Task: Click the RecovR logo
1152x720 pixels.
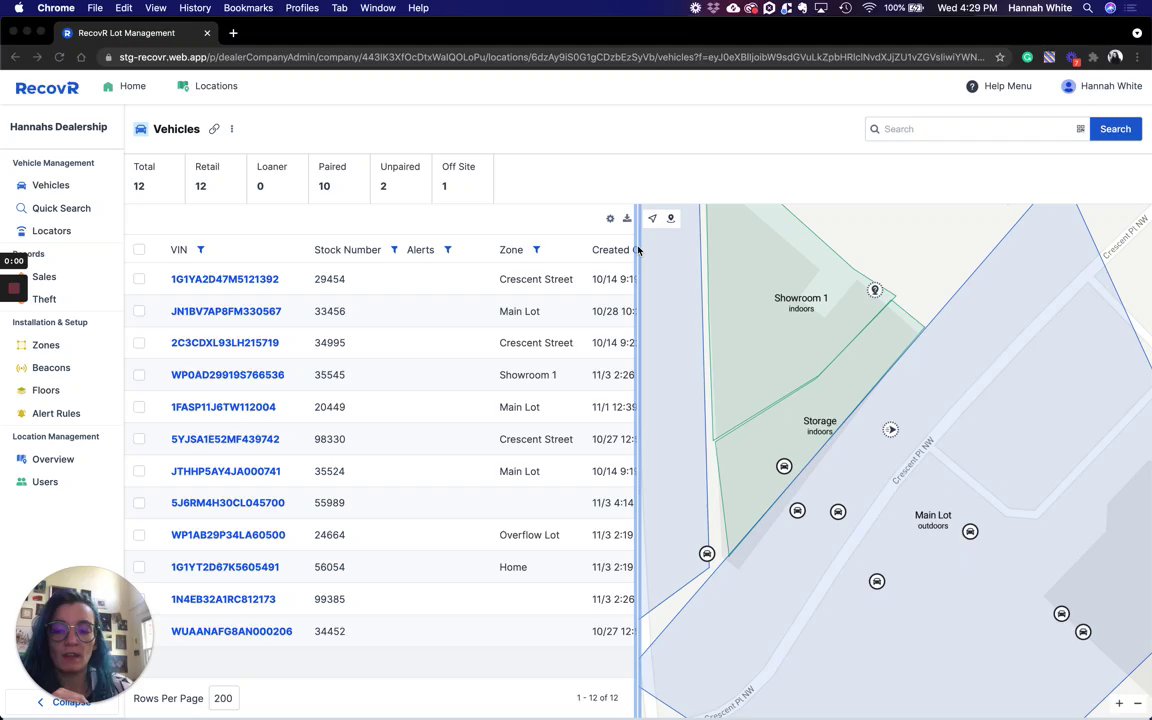Action: click(47, 87)
